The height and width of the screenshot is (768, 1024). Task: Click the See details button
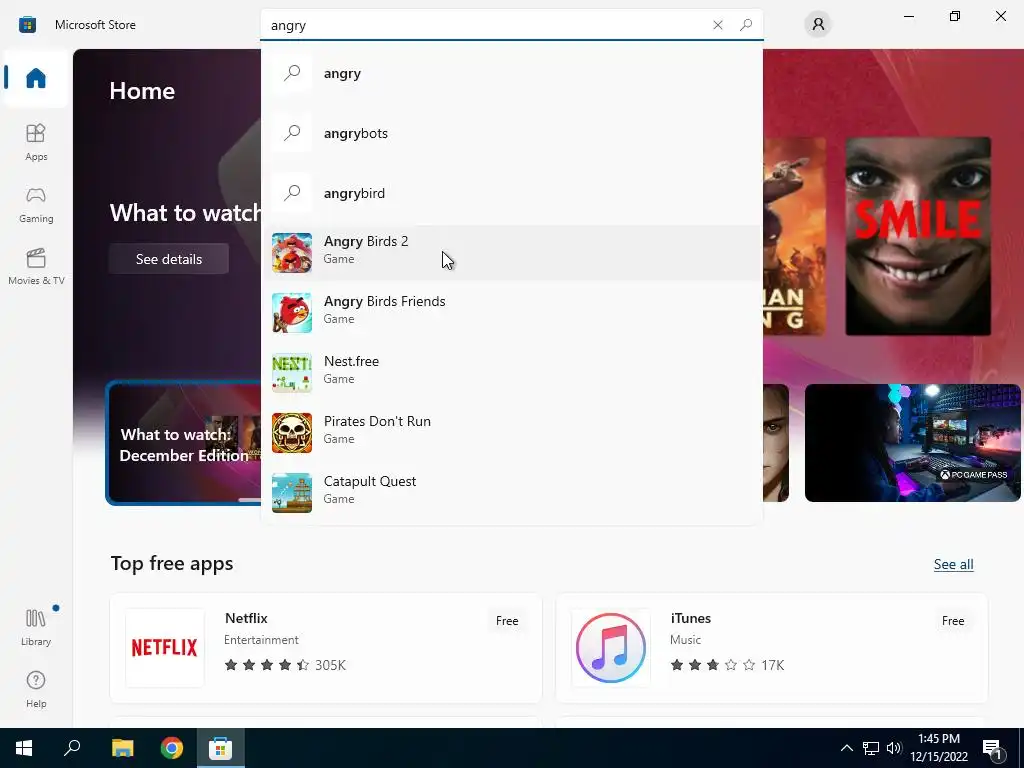pos(169,259)
